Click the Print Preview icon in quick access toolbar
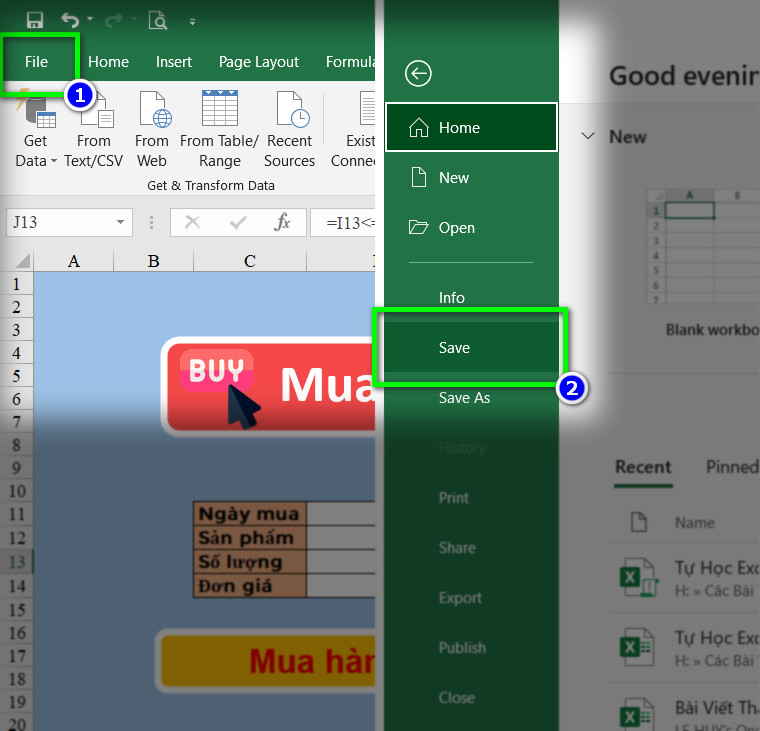760x731 pixels. click(x=158, y=21)
